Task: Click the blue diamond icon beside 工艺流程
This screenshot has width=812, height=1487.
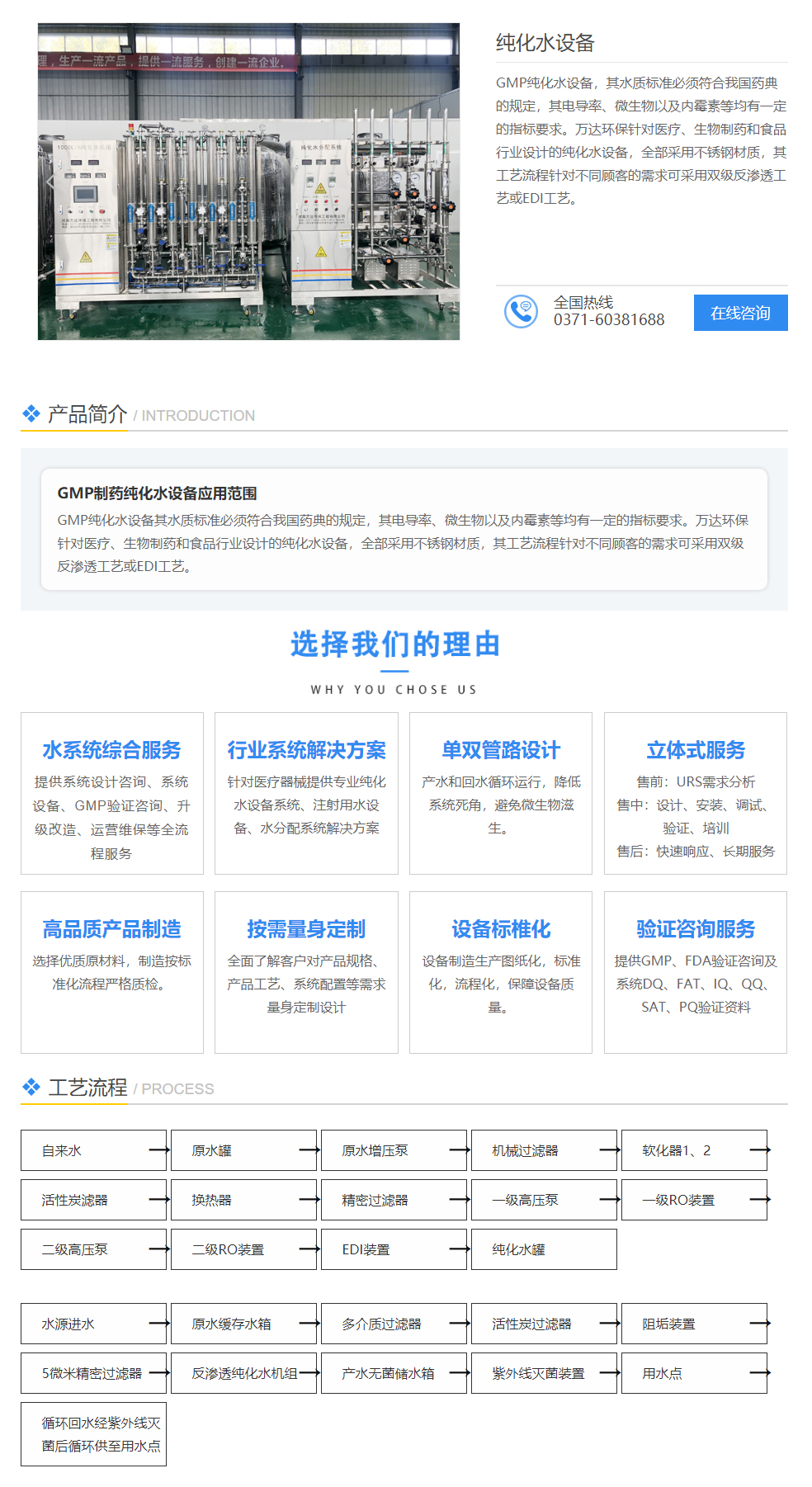Action: click(31, 1088)
